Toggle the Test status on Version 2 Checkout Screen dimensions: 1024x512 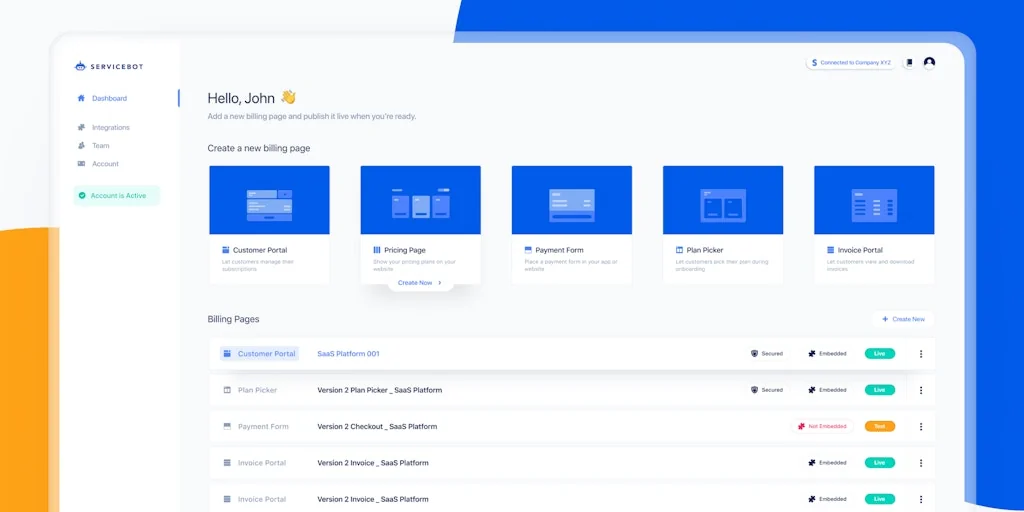tap(879, 426)
